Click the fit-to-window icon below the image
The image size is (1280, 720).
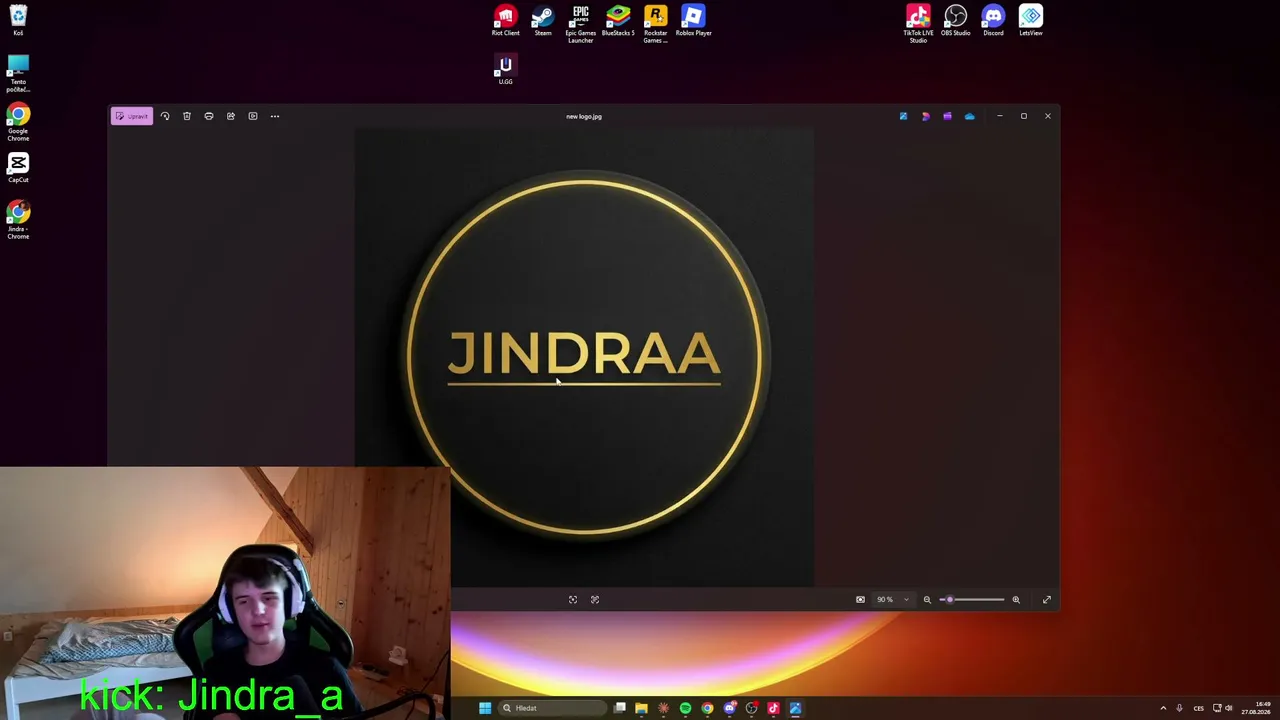coord(573,600)
